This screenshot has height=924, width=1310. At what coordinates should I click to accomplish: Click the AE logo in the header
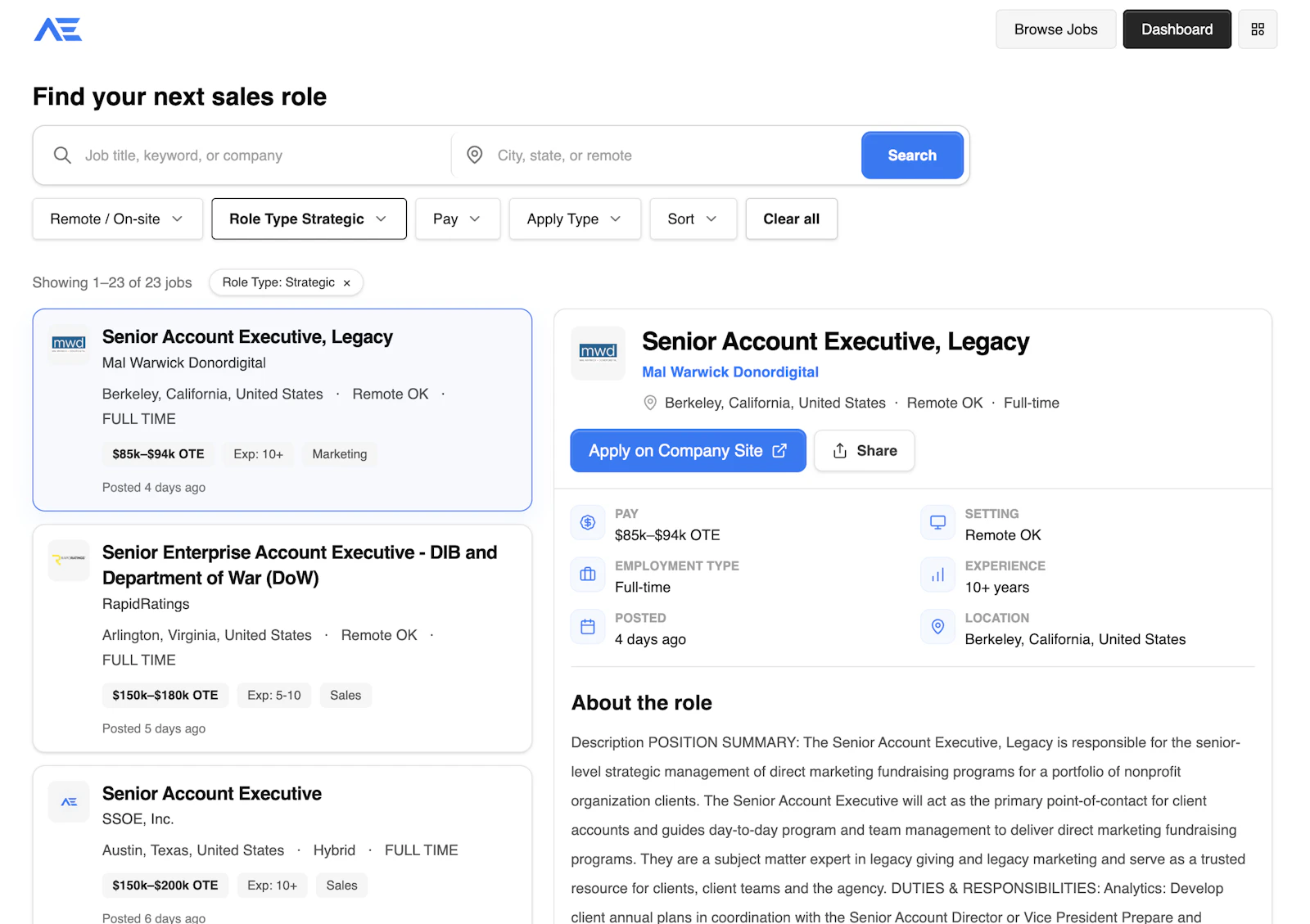tap(57, 29)
